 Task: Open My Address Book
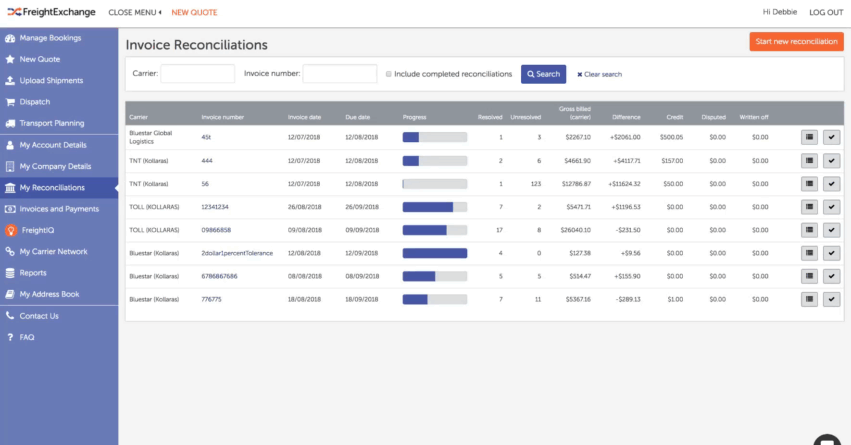pos(59,294)
